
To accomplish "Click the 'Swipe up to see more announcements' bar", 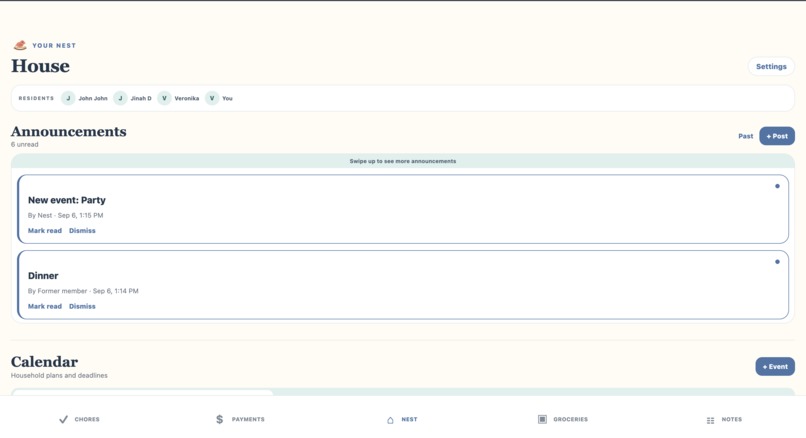I will pyautogui.click(x=403, y=161).
